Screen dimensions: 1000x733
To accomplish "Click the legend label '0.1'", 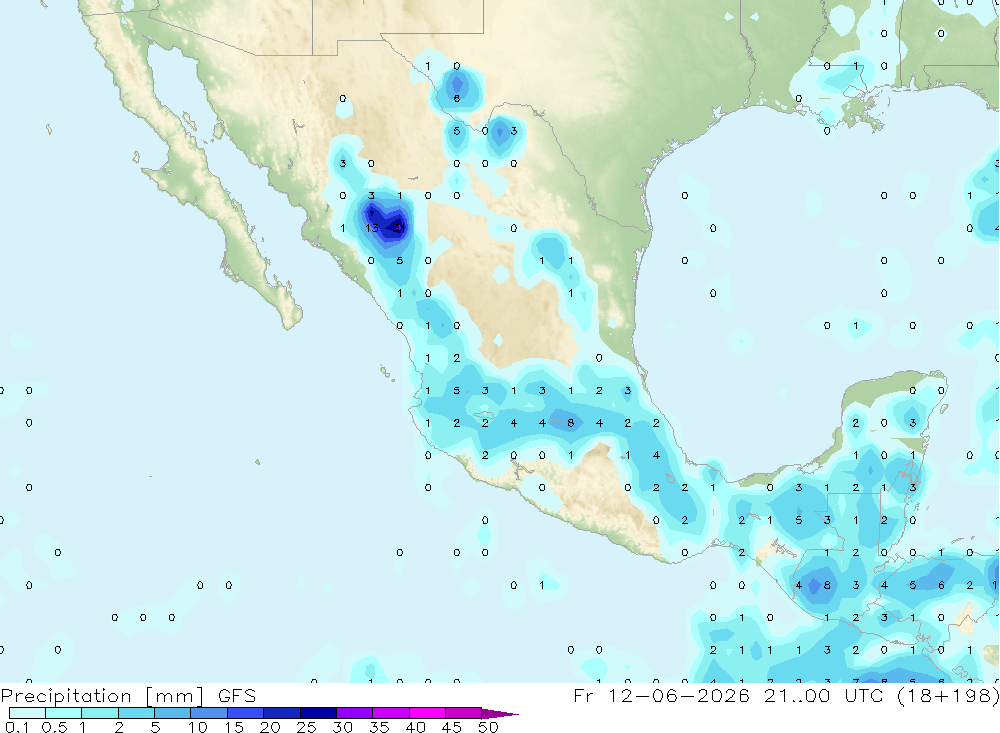I will [x=17, y=727].
